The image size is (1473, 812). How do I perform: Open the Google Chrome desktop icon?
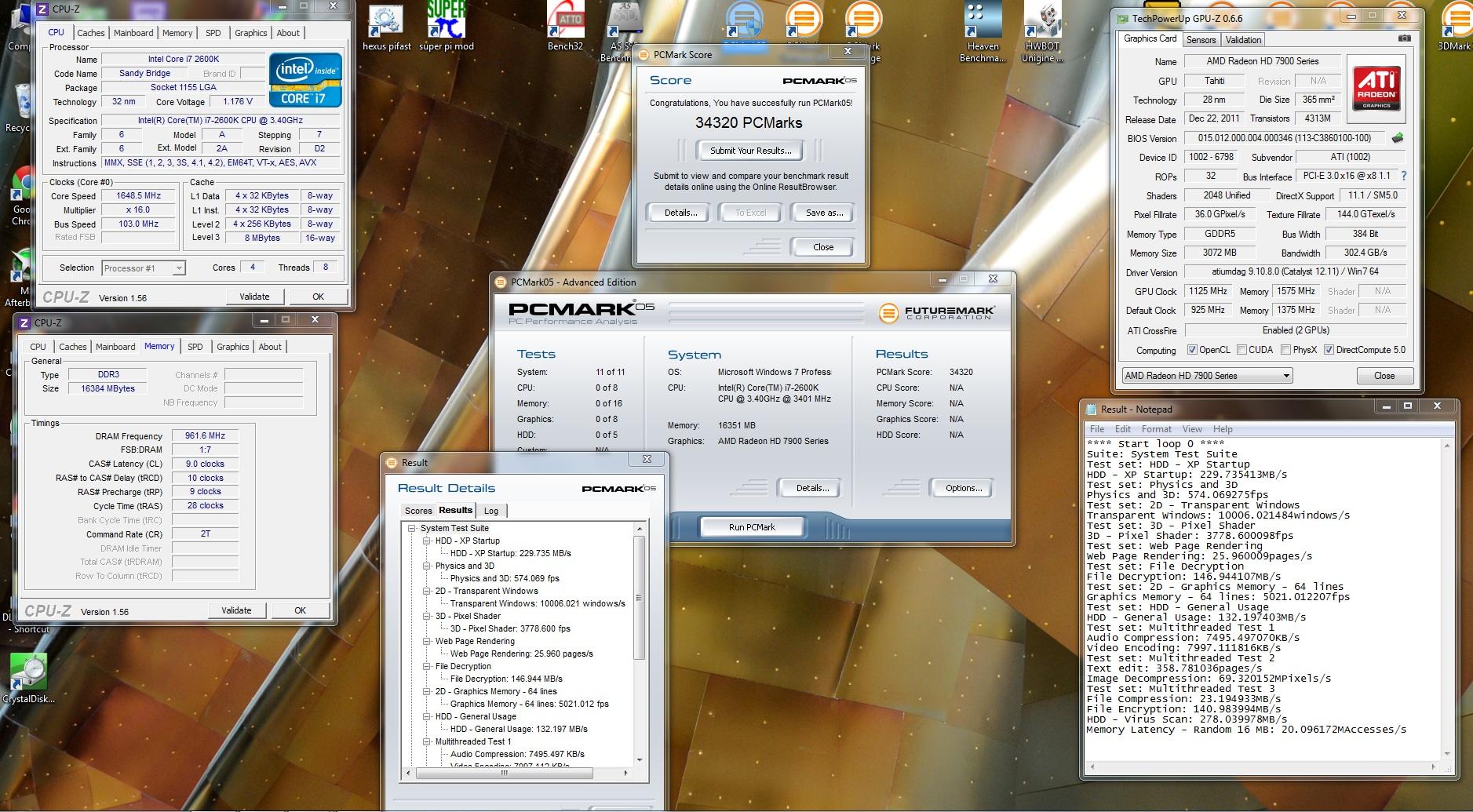click(22, 196)
